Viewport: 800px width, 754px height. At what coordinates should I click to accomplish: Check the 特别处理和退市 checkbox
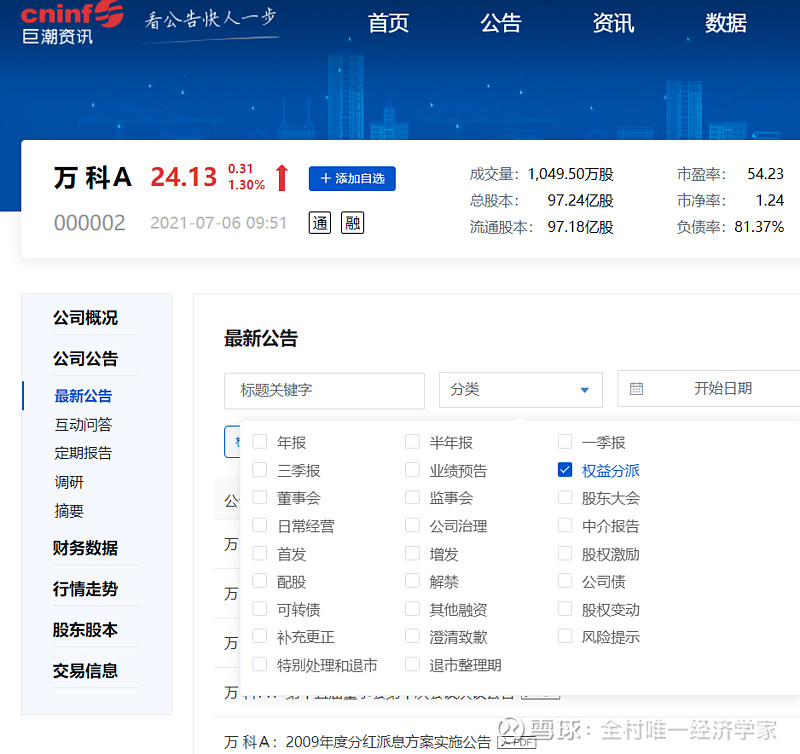(x=260, y=664)
